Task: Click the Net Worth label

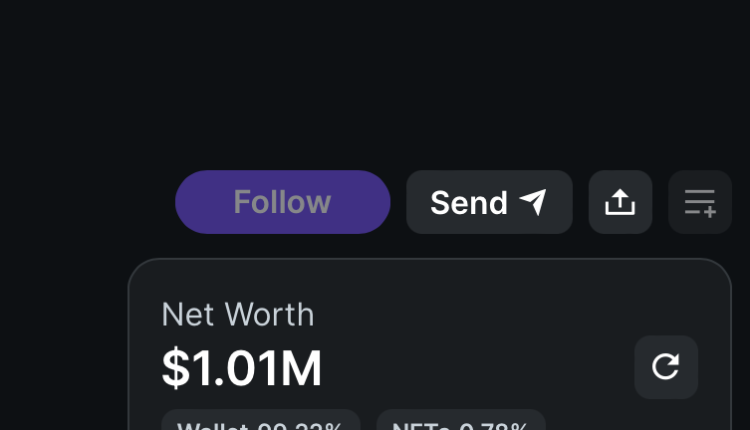Action: tap(238, 314)
